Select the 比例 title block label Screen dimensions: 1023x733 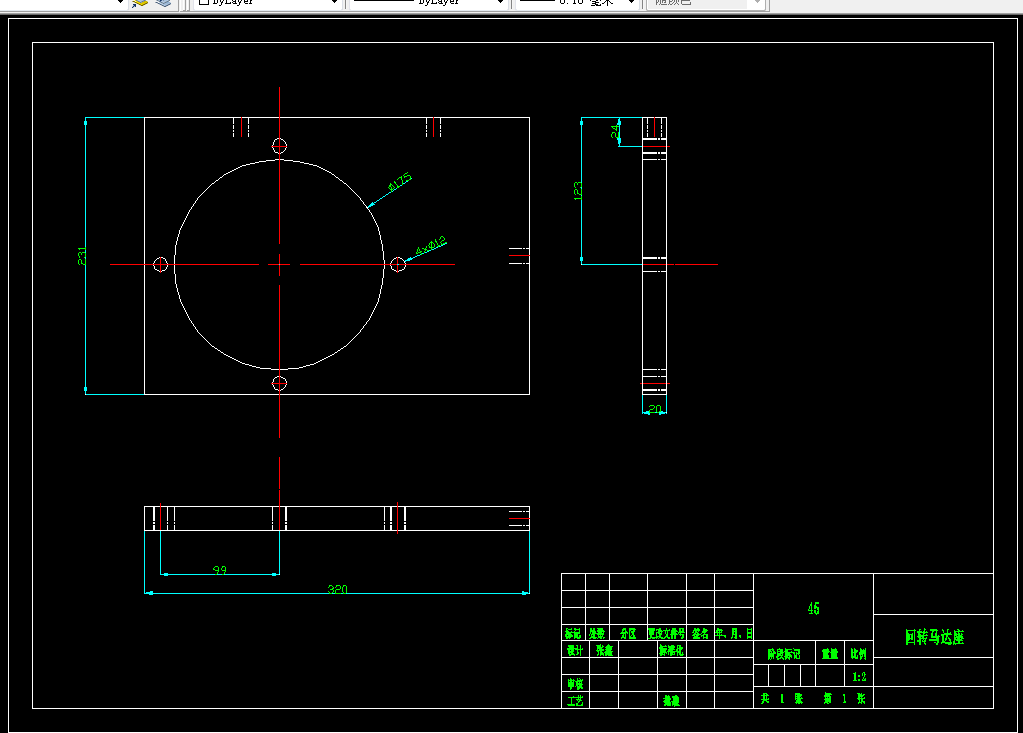coord(859,654)
